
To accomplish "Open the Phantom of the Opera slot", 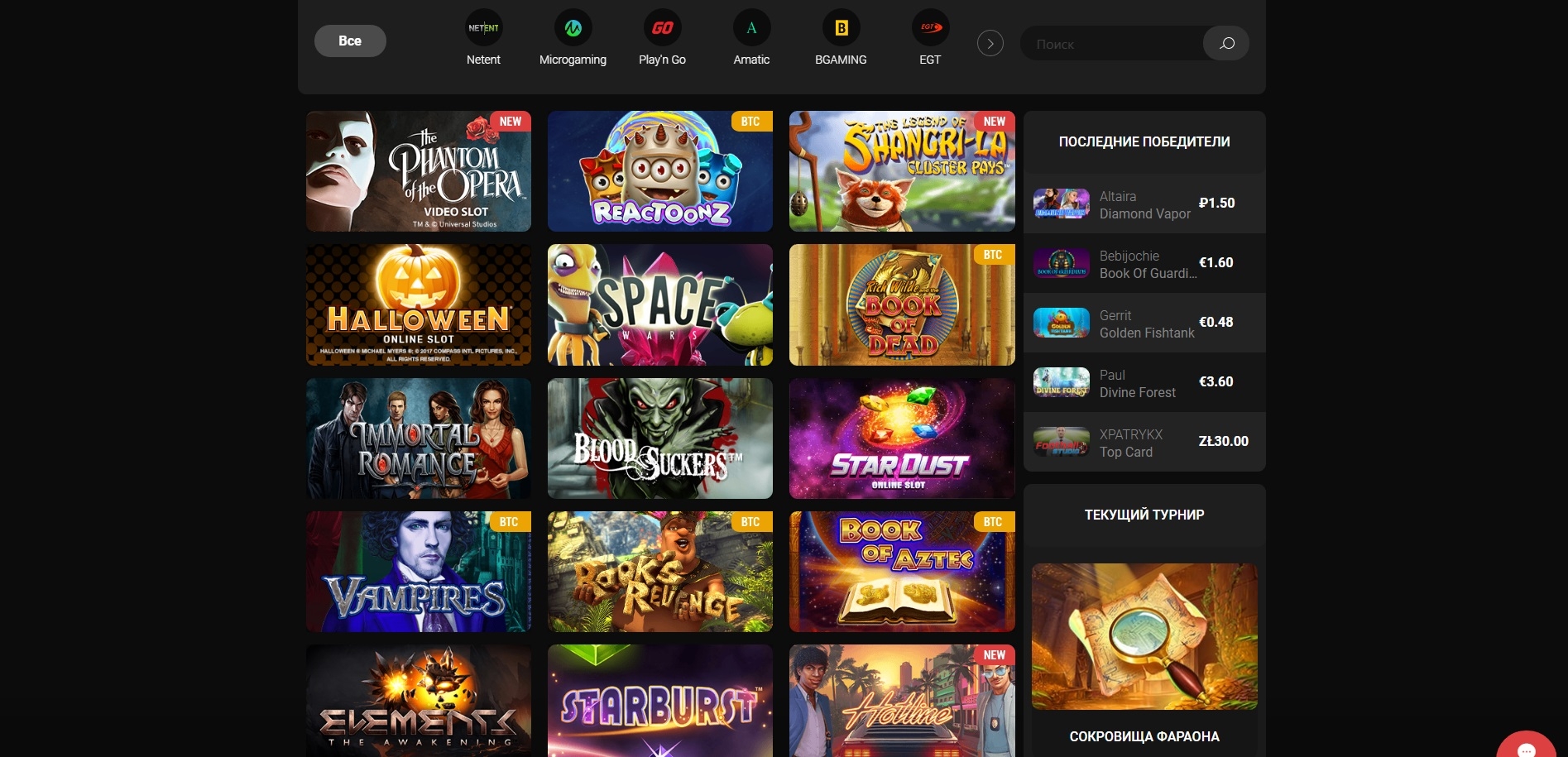I will (x=419, y=171).
